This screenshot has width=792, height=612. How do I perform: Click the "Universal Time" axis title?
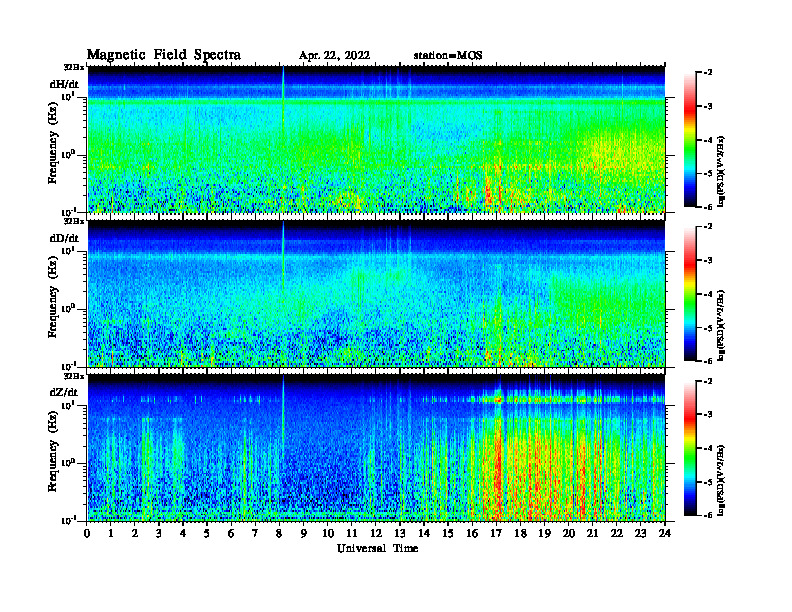point(377,548)
